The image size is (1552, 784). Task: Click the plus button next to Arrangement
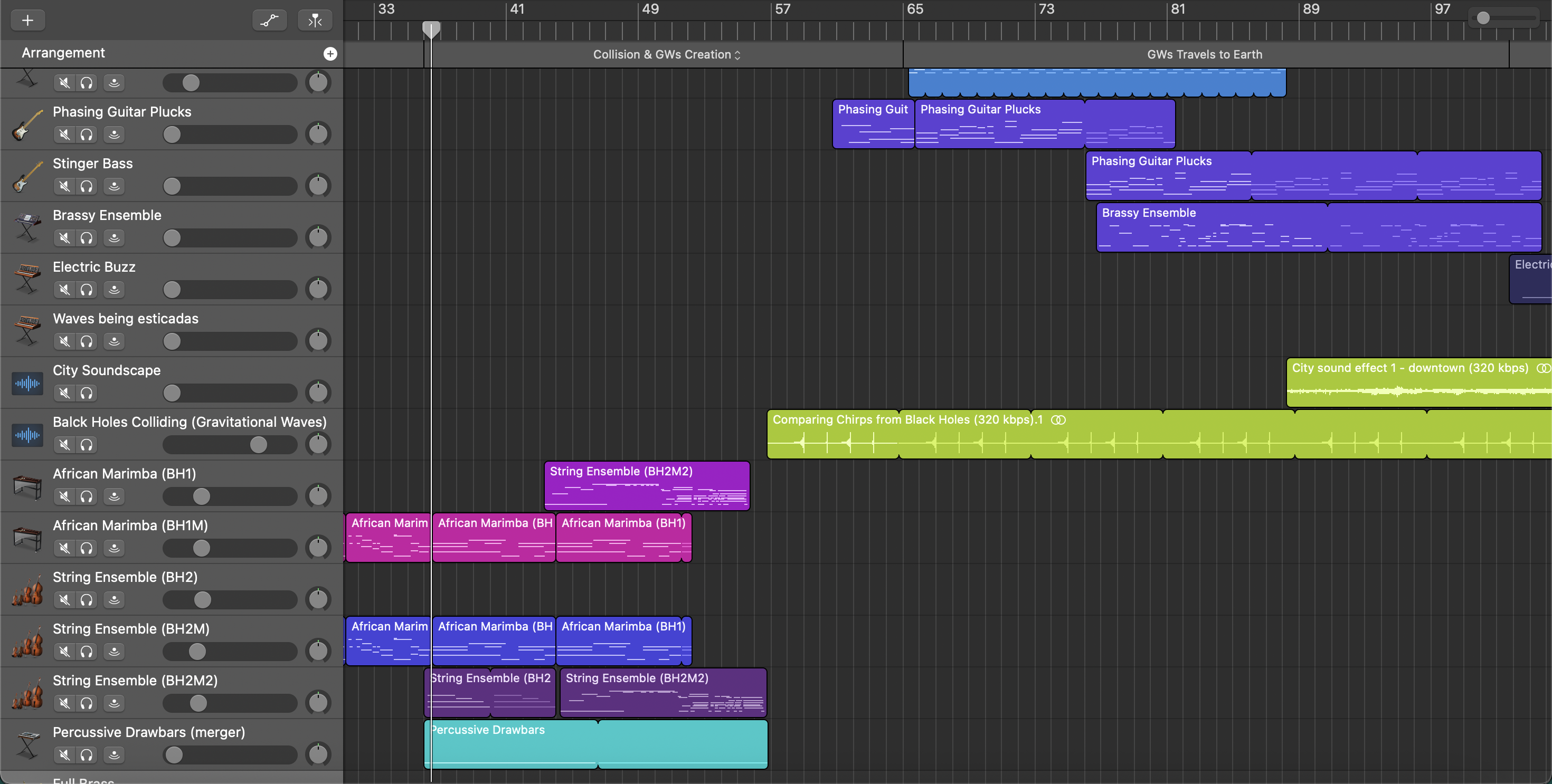pos(330,53)
